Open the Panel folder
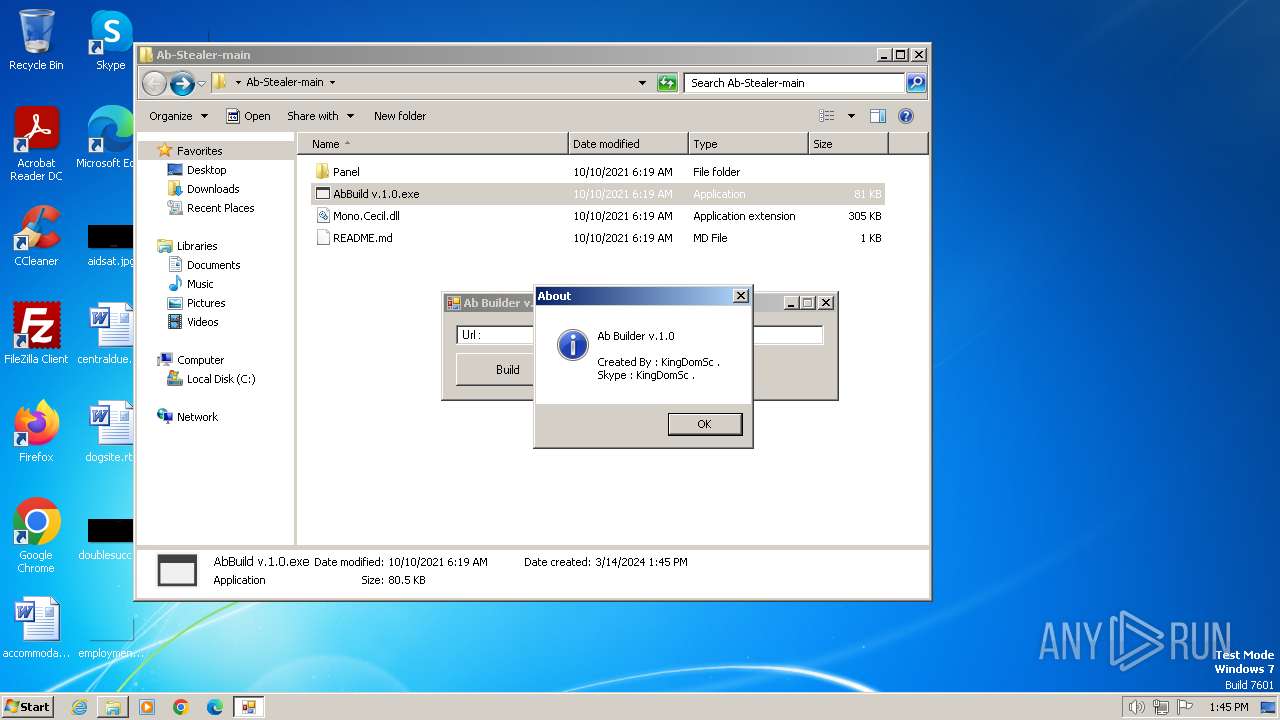 pos(346,172)
